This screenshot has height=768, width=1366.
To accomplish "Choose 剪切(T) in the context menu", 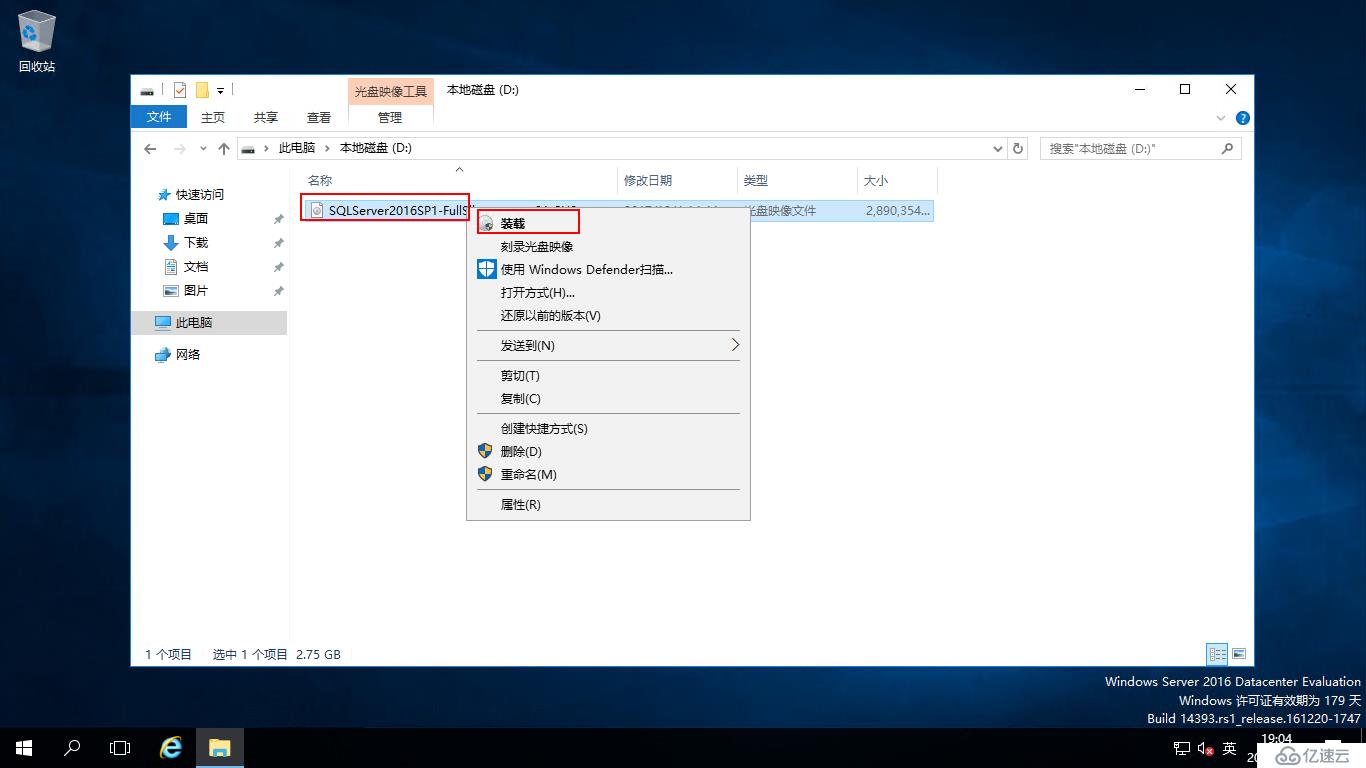I will coord(608,376).
